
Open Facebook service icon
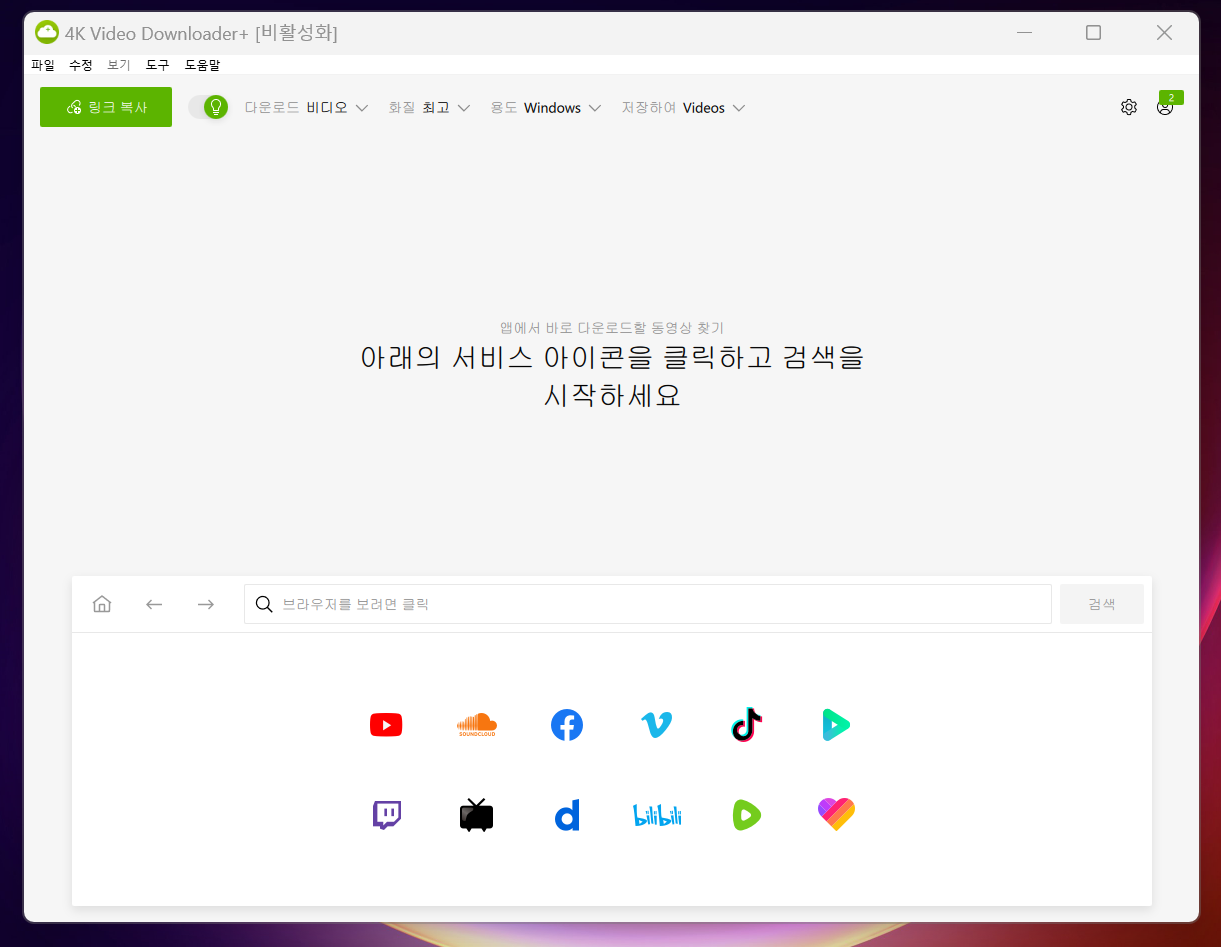pyautogui.click(x=567, y=725)
